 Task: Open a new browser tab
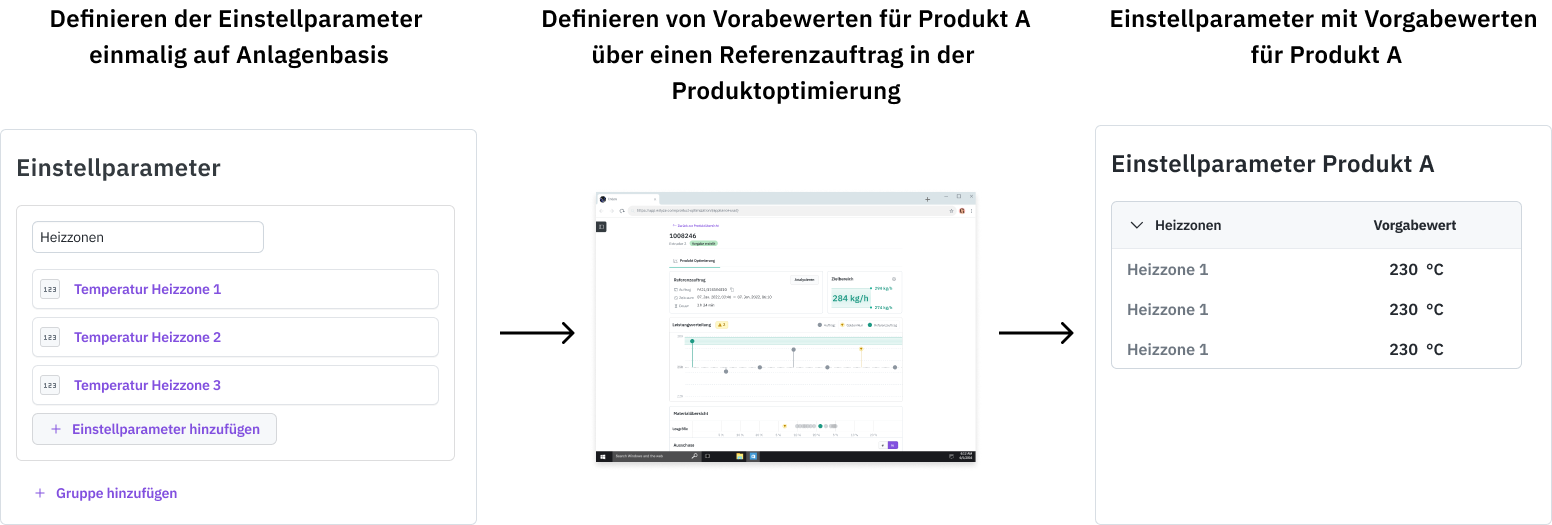coord(927,199)
